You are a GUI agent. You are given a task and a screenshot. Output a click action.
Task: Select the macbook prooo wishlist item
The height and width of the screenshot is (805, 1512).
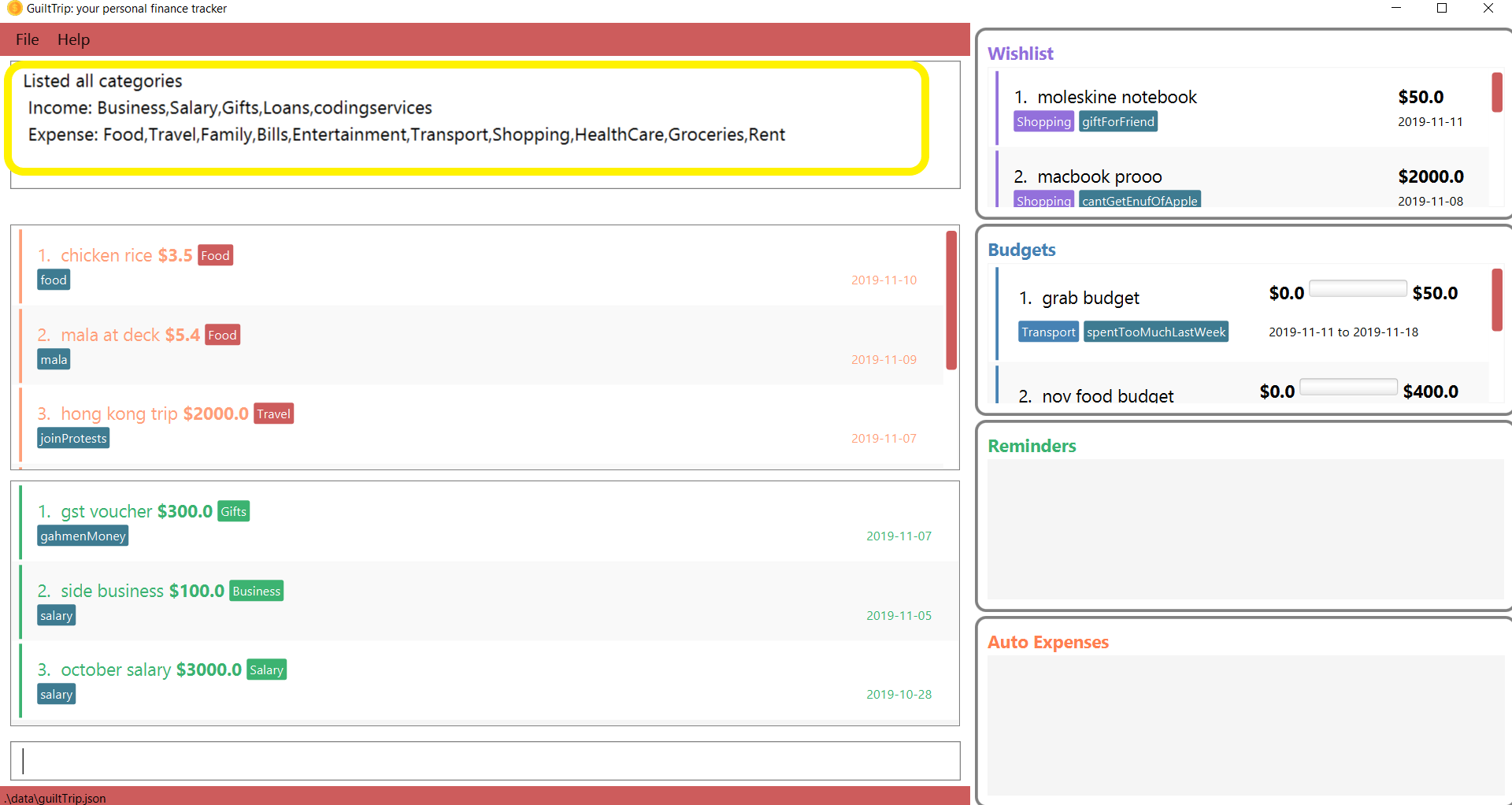point(1243,178)
